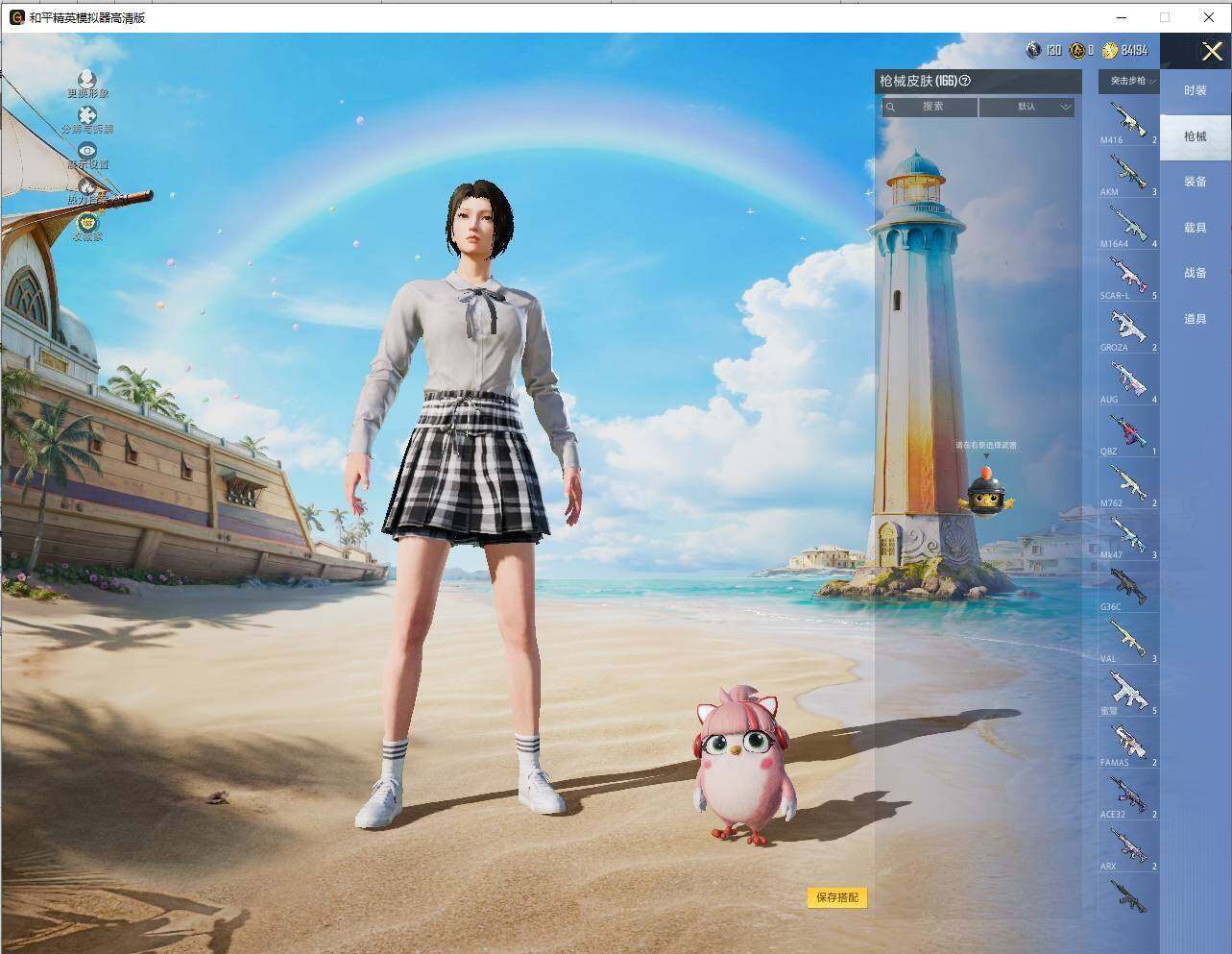Select the last dark rifle thumbnail below ARX
This screenshot has height=954, width=1232.
(1129, 895)
